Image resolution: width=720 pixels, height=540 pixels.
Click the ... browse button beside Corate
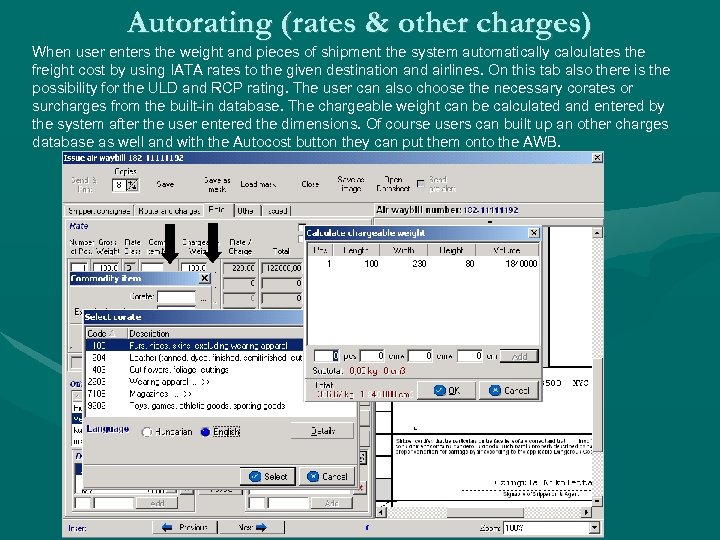click(203, 298)
